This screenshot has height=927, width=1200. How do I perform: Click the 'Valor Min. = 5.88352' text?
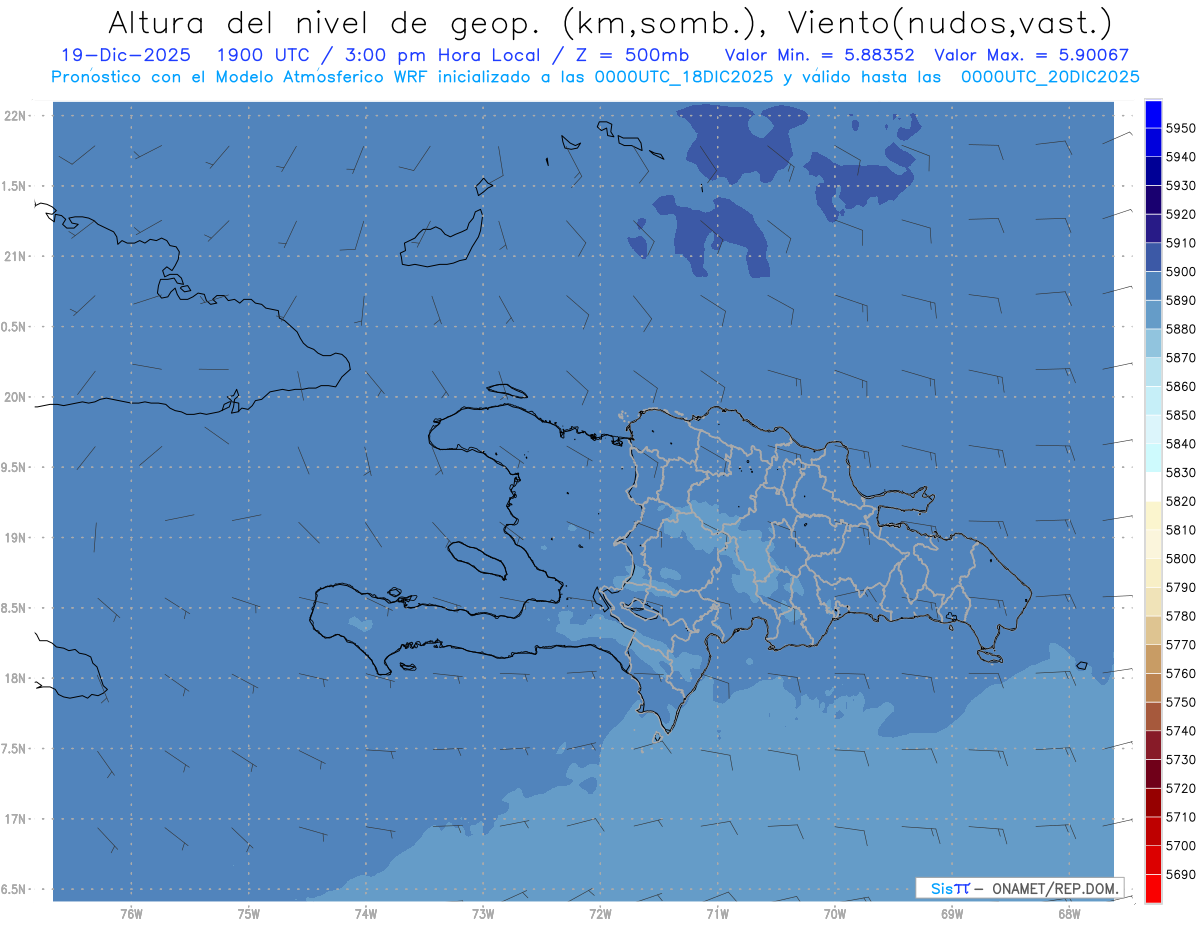coord(820,55)
